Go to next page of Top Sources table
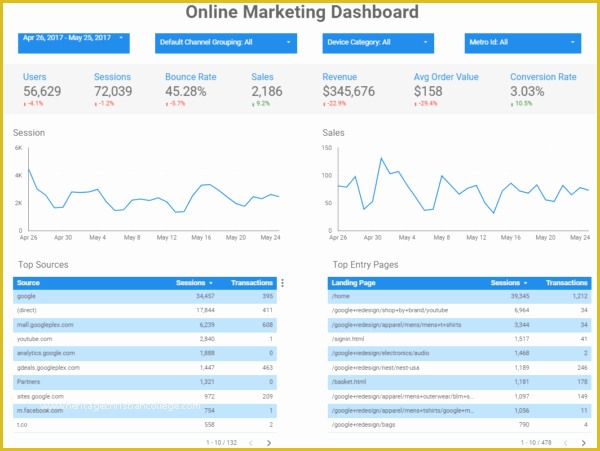600x451 pixels. pyautogui.click(x=269, y=443)
